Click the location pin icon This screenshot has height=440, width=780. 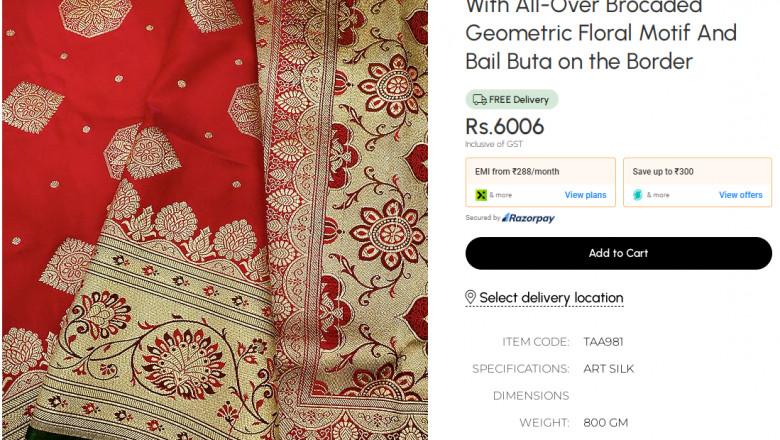pyautogui.click(x=471, y=298)
